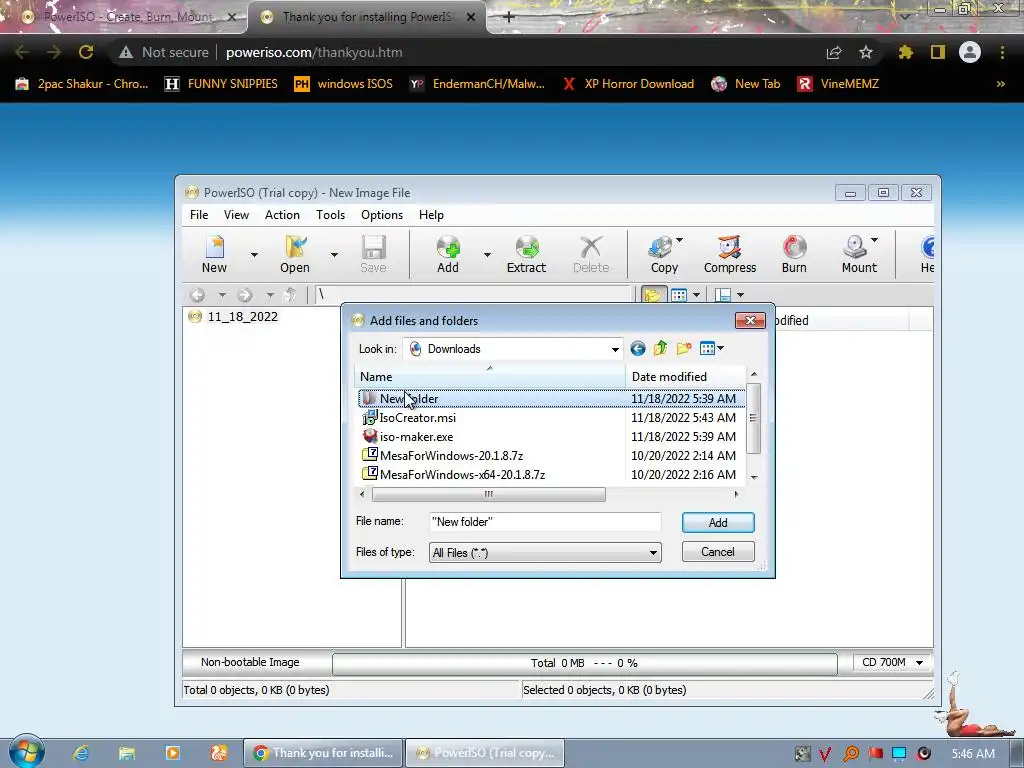This screenshot has height=768, width=1024.
Task: Open Internet Explorer from the taskbar
Action: tap(80, 753)
